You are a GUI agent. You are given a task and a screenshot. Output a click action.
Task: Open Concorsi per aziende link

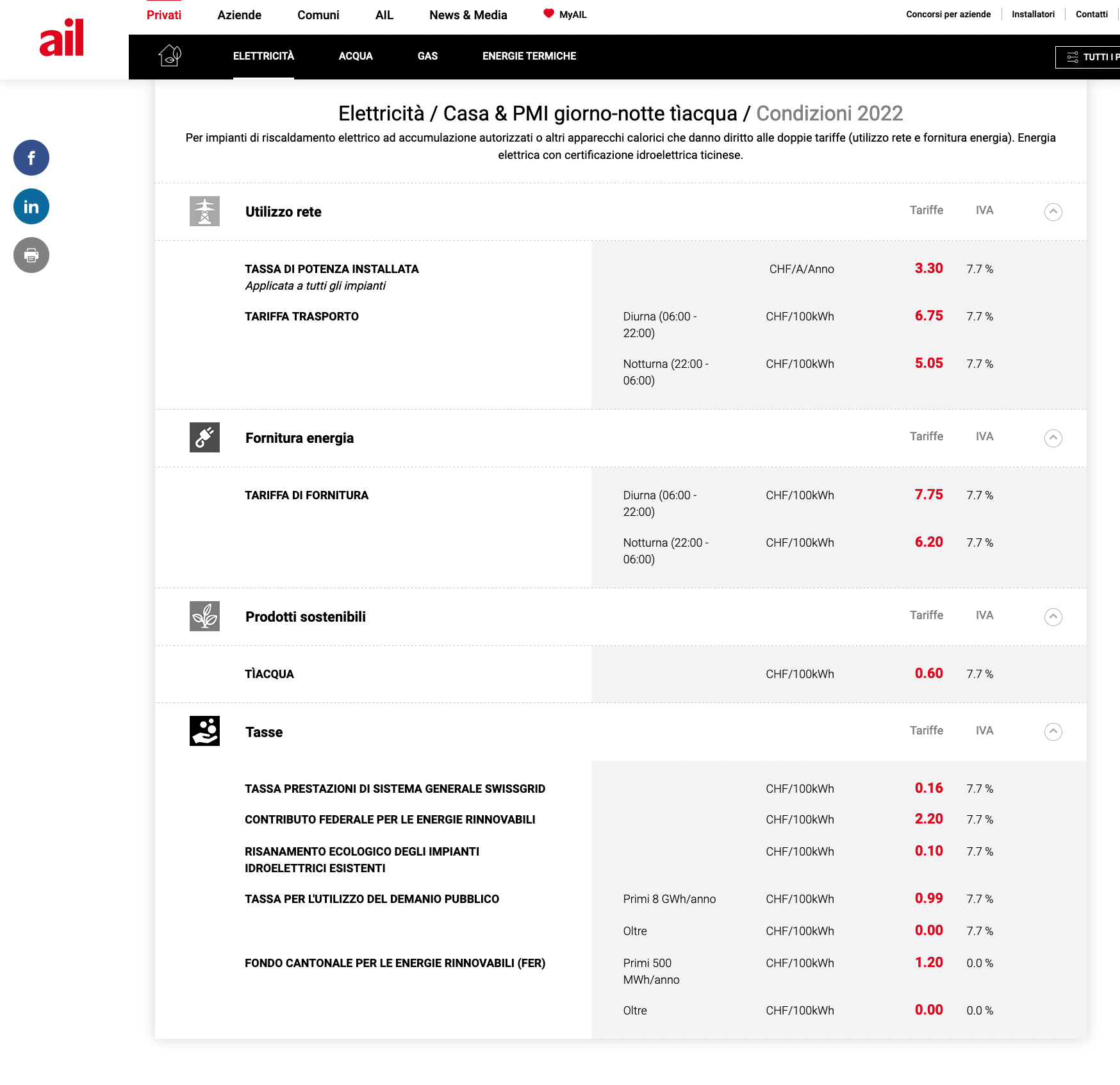click(x=948, y=14)
